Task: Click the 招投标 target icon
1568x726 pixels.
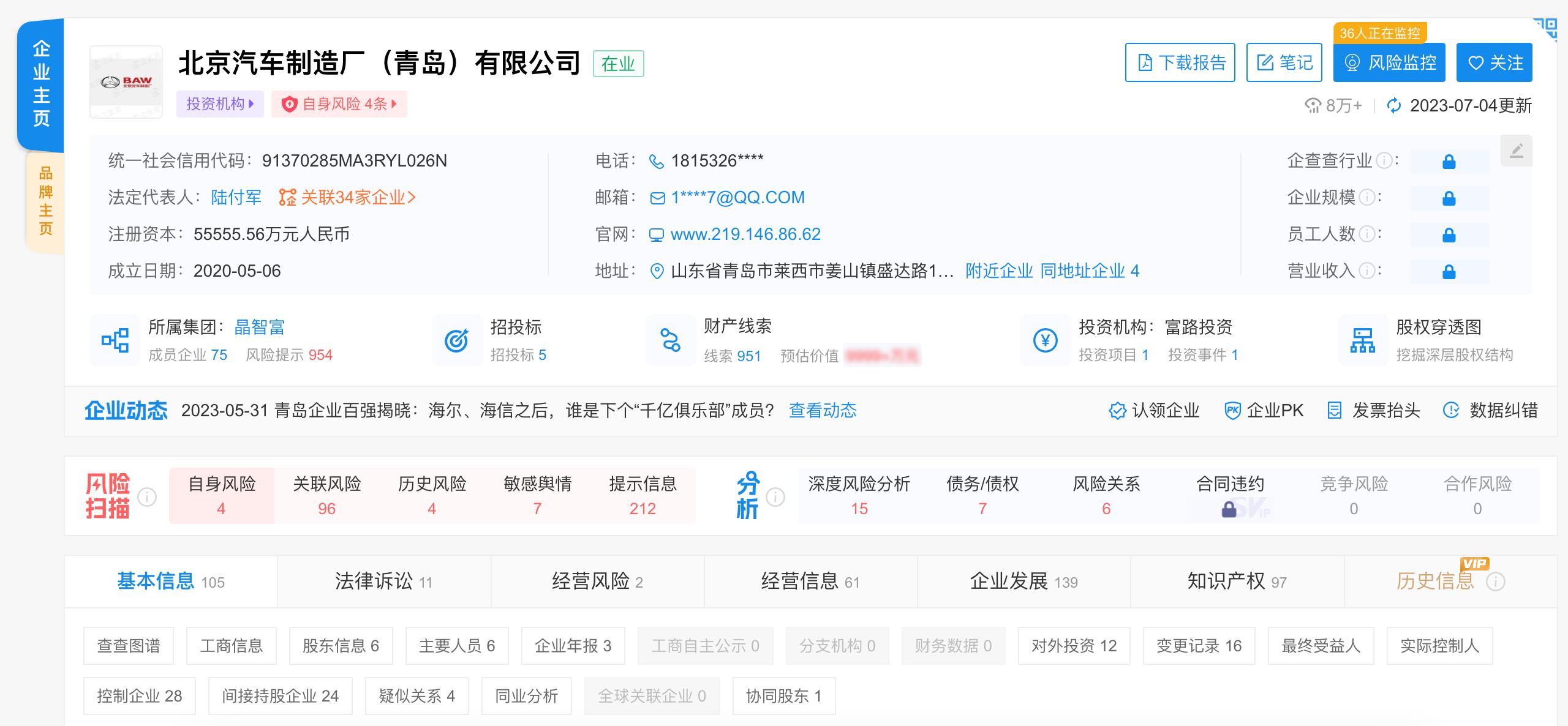Action: point(457,340)
